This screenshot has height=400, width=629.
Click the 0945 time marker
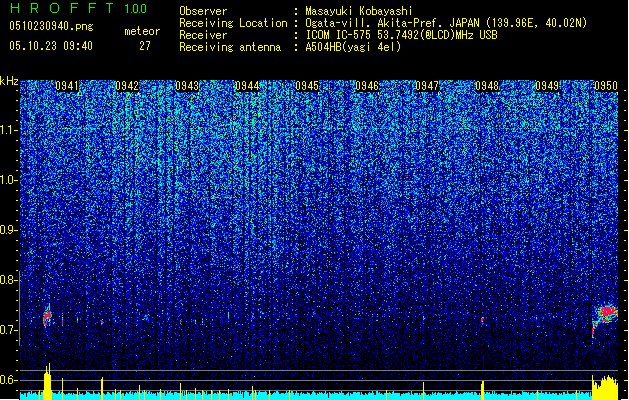(x=307, y=86)
